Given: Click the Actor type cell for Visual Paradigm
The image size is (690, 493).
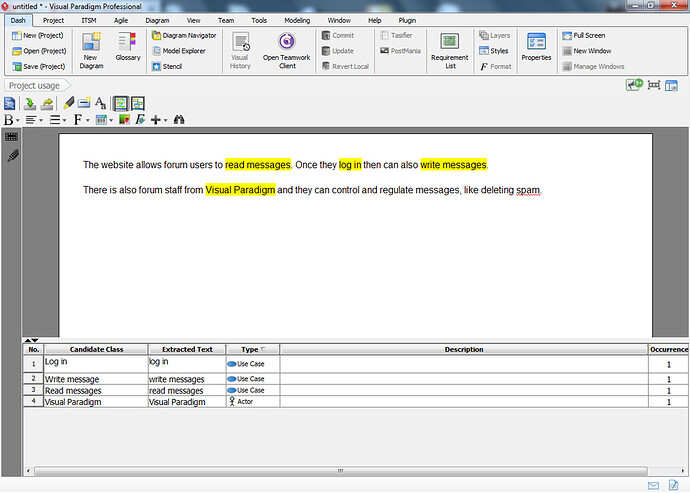Looking at the screenshot, I should coord(253,402).
